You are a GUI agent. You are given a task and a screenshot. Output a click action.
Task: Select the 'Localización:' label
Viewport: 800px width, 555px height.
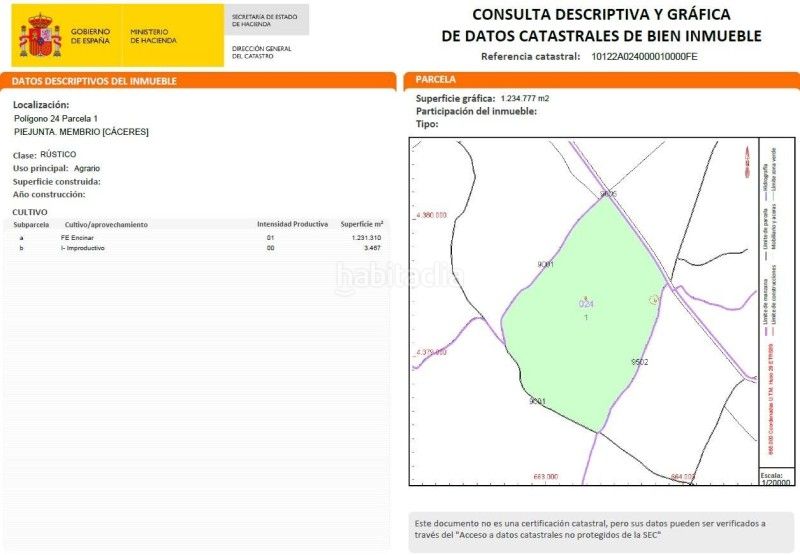(x=41, y=105)
